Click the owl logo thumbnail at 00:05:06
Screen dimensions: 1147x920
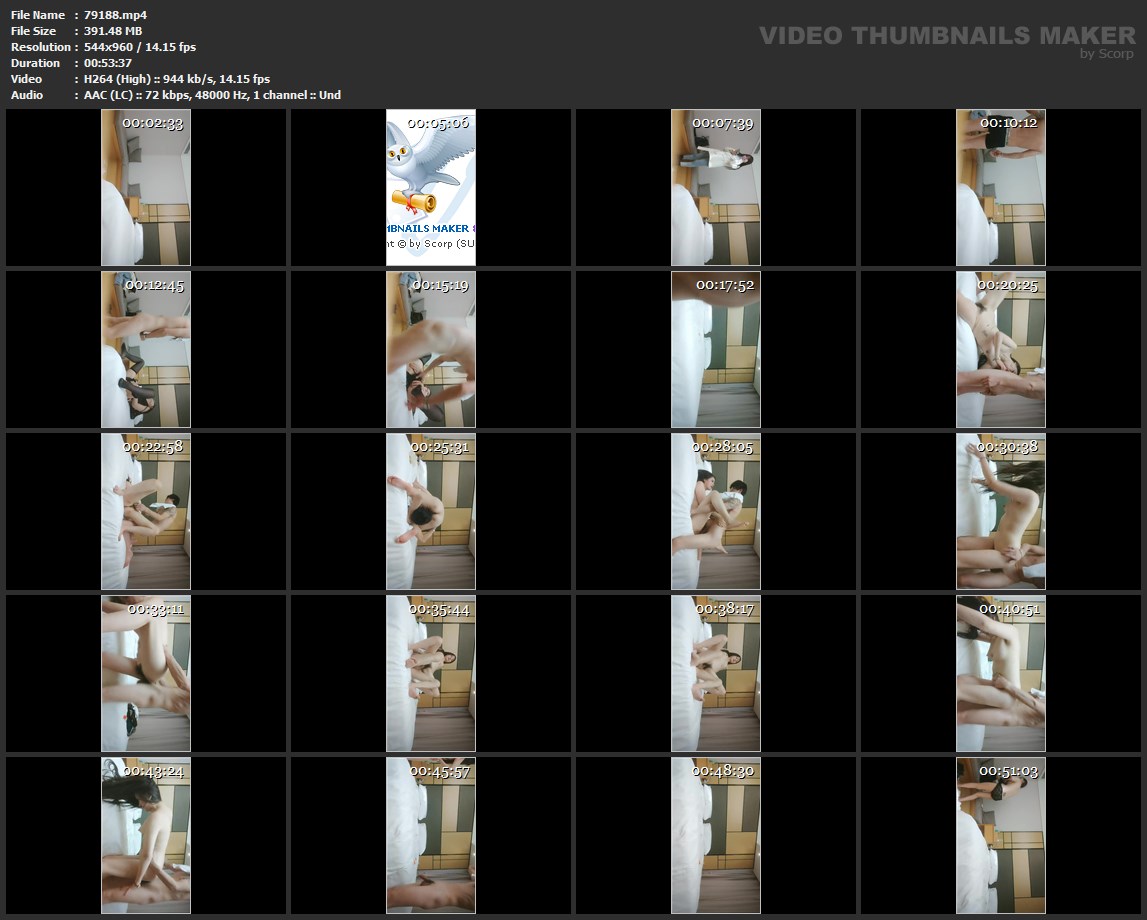pos(431,187)
